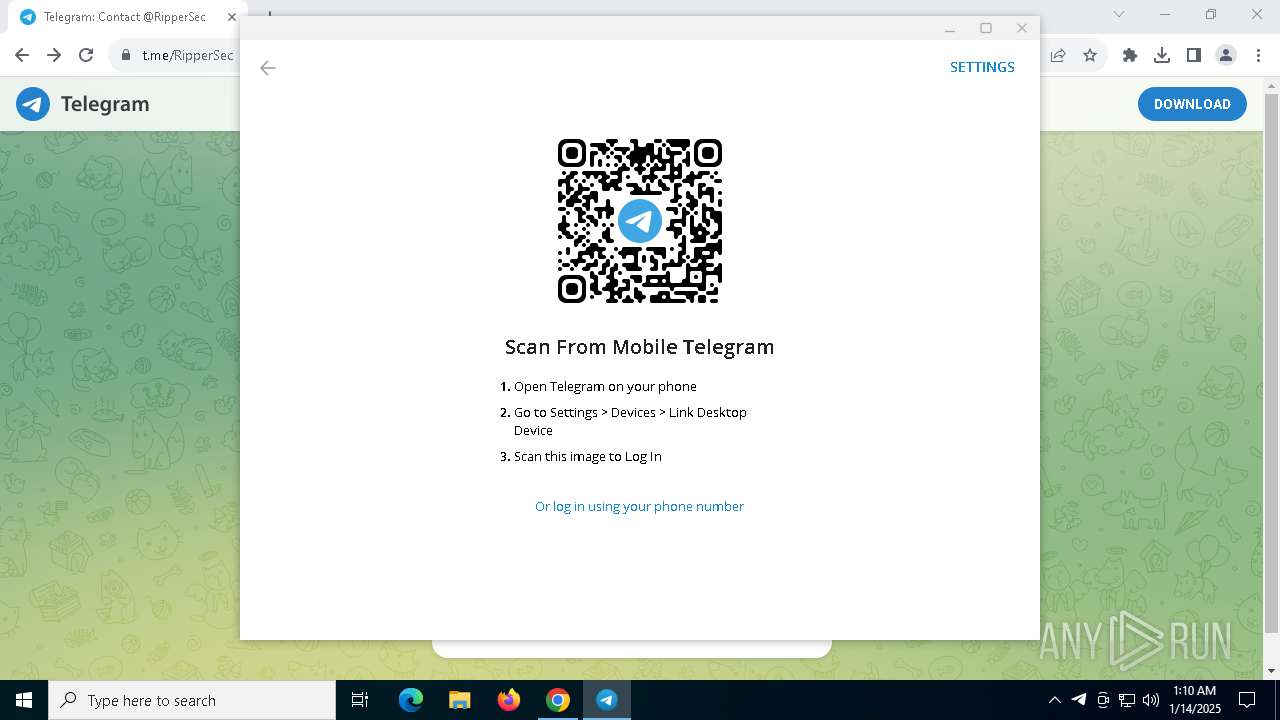The width and height of the screenshot is (1280, 720).
Task: Click Telegram icon in system tray
Action: tap(1079, 700)
